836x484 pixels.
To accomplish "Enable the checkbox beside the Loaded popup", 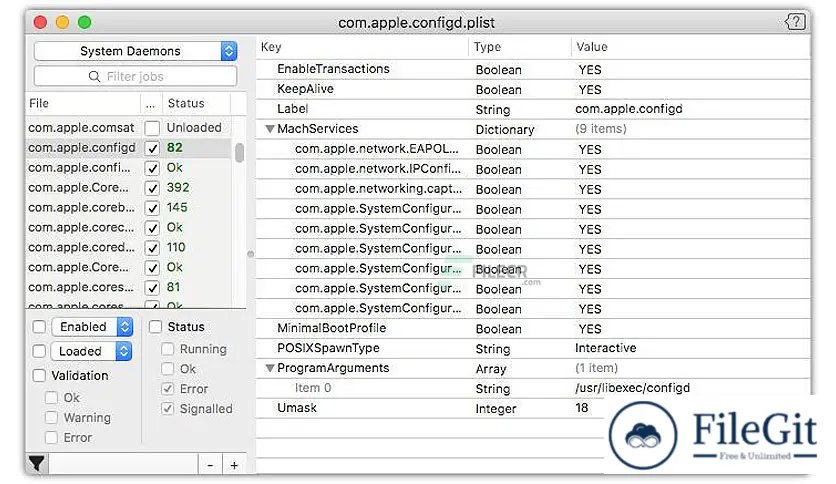I will [x=39, y=351].
